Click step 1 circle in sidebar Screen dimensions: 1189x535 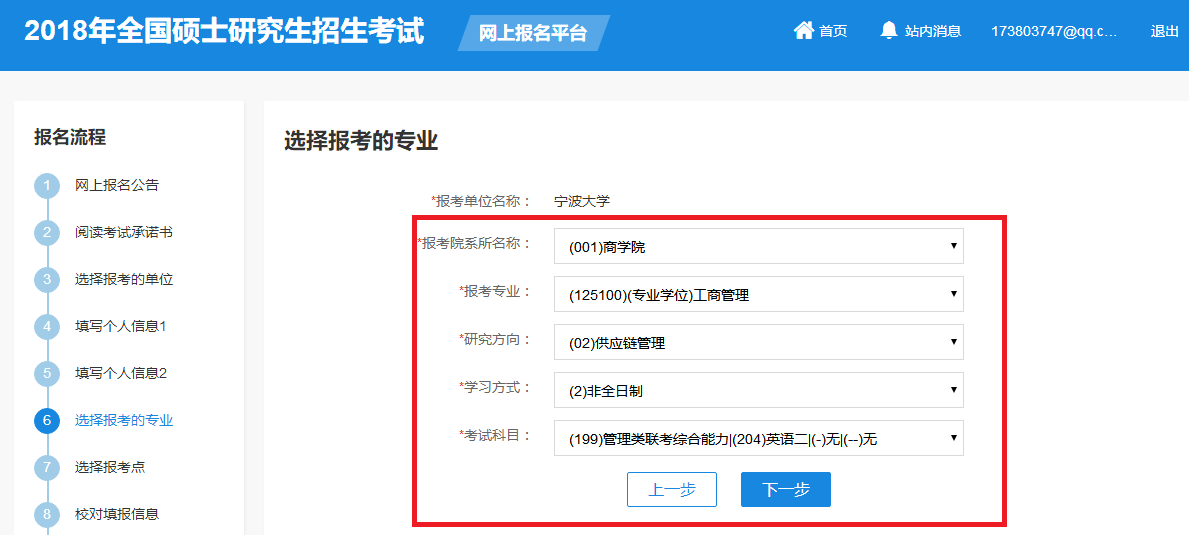point(47,186)
